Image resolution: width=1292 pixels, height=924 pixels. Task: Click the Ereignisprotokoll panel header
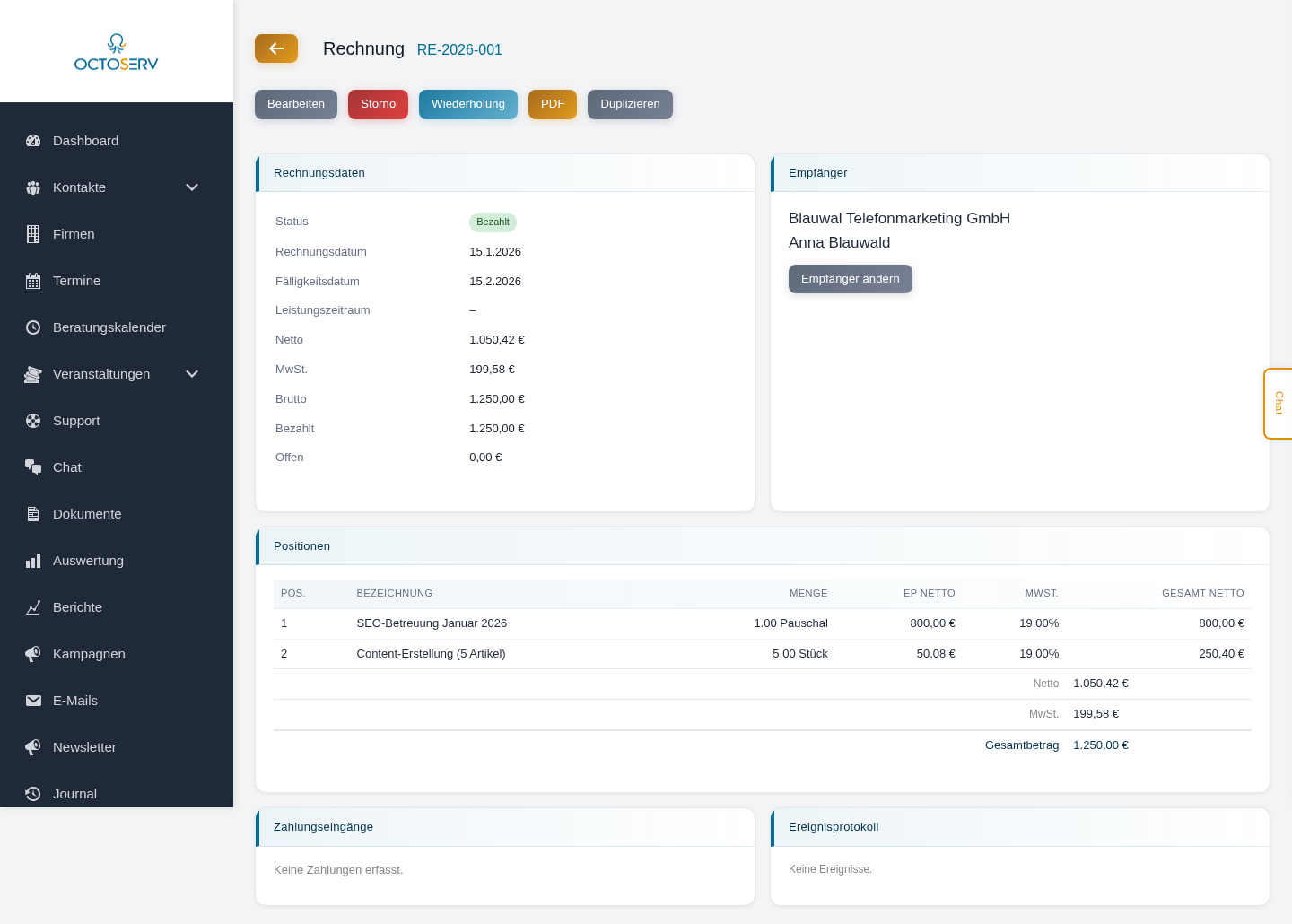[x=1020, y=827]
